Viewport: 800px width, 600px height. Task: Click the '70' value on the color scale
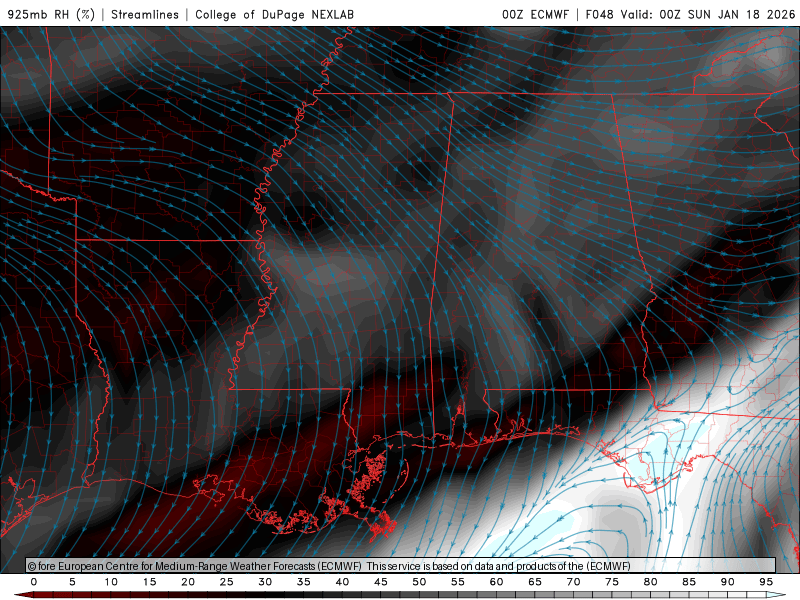click(573, 582)
